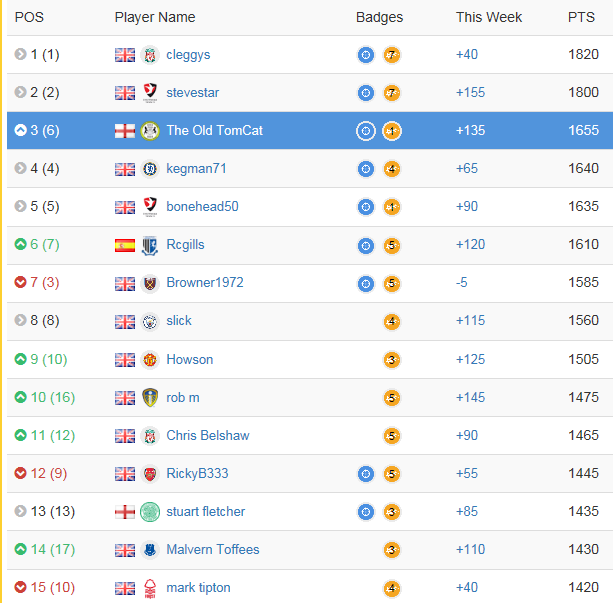Click the orange 4 badge for mark tipton
Viewport: 613px width, 603px height.
pos(391,588)
